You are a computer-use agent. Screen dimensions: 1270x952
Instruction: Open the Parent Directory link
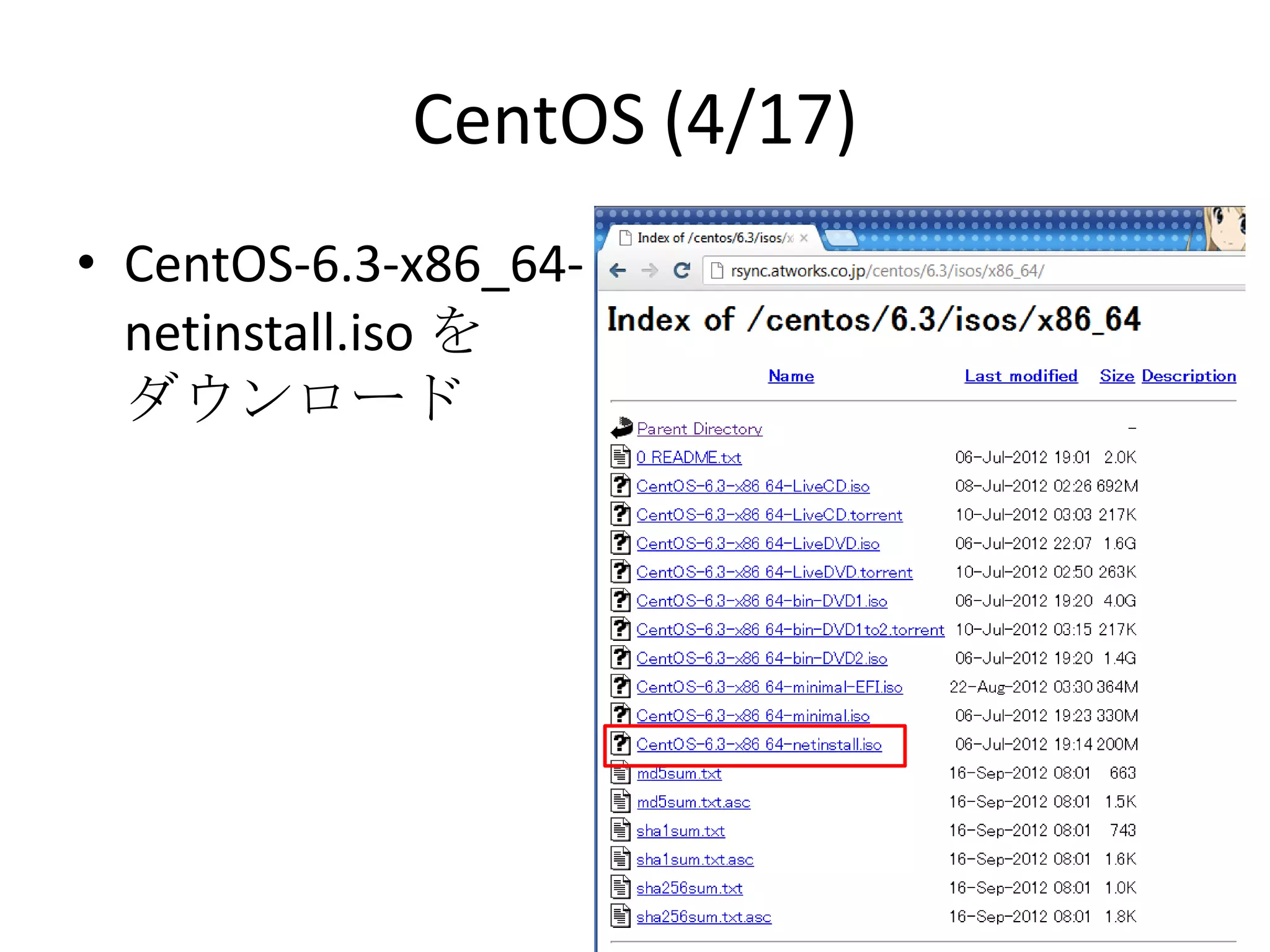(x=699, y=429)
